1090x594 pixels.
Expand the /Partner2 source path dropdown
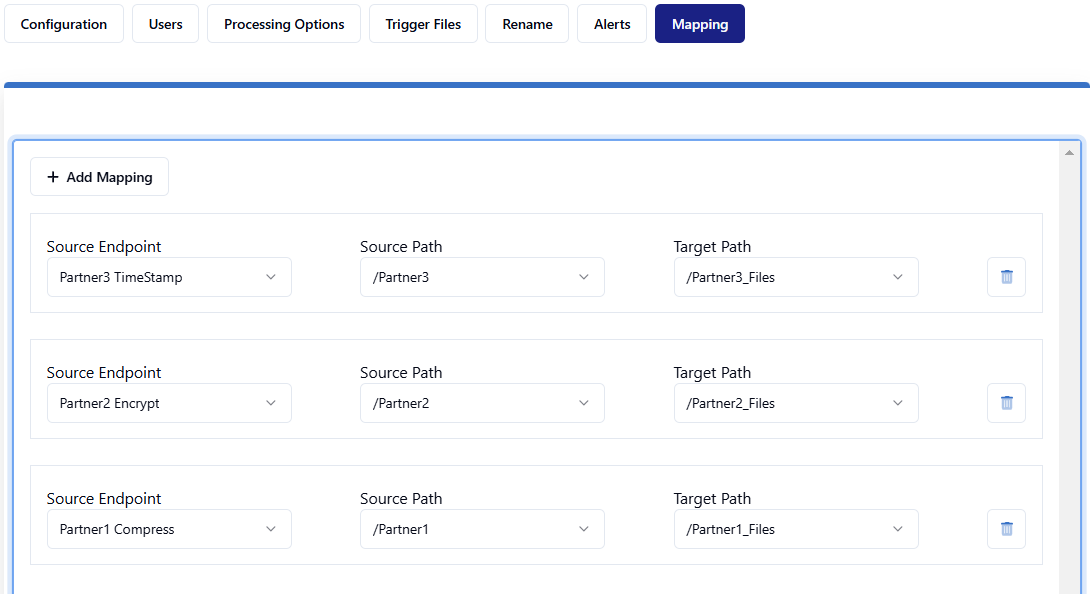click(482, 403)
